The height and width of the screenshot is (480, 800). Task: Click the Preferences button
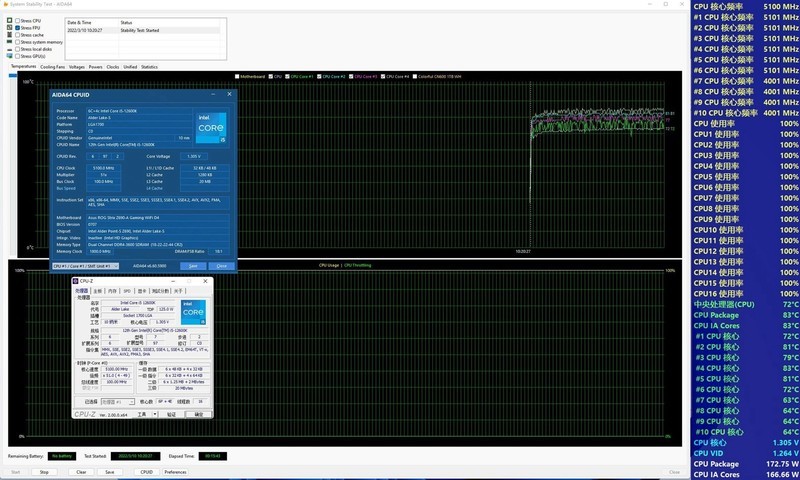click(x=175, y=471)
